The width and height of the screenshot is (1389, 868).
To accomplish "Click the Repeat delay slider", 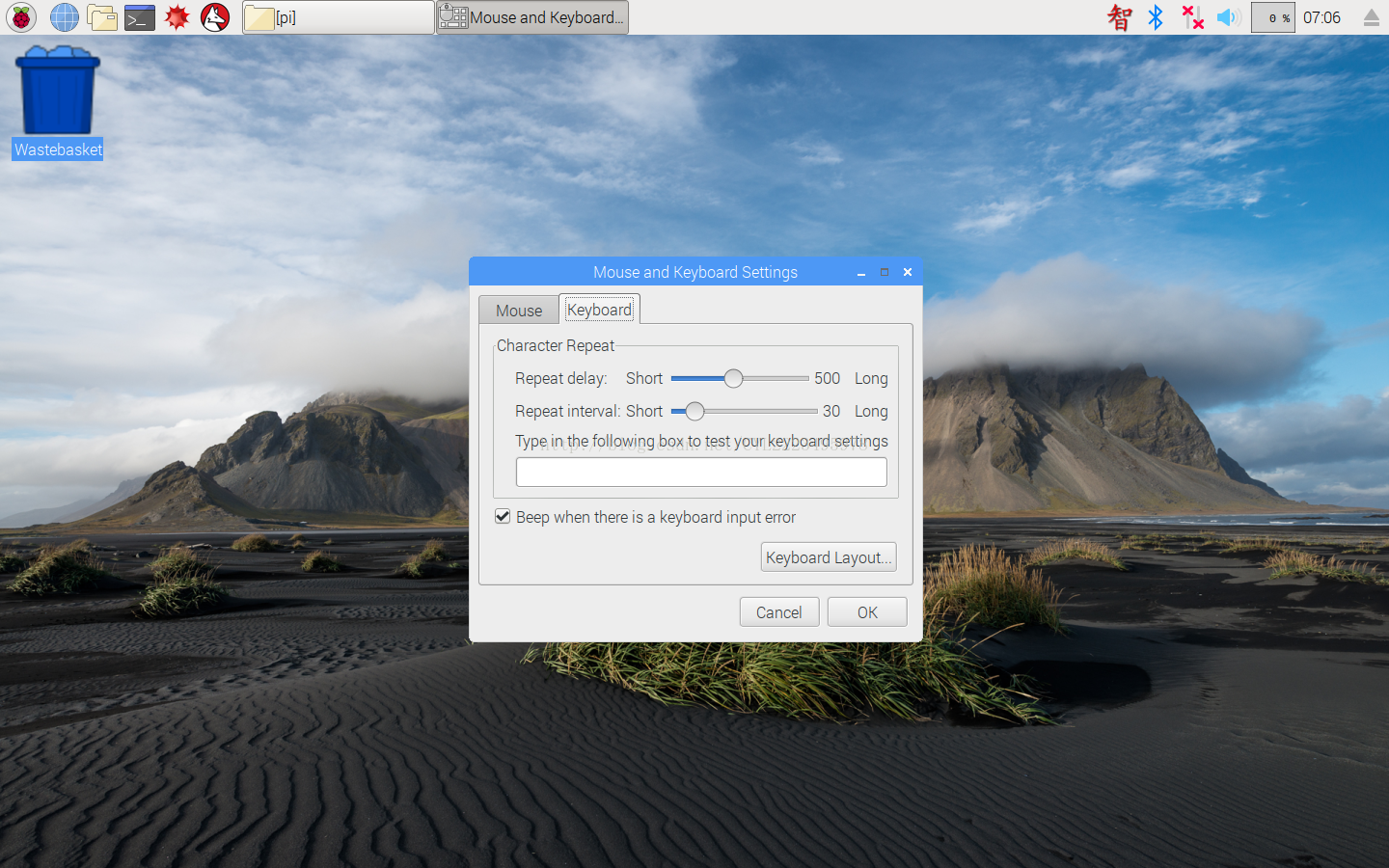I will coord(740,378).
